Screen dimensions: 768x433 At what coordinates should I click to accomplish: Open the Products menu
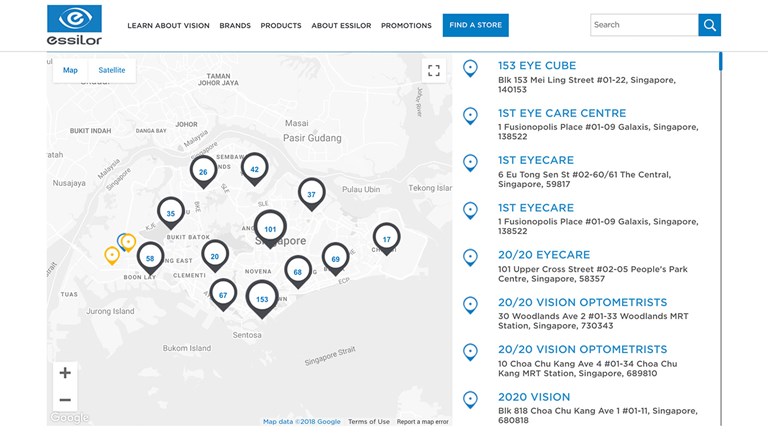[x=281, y=25]
